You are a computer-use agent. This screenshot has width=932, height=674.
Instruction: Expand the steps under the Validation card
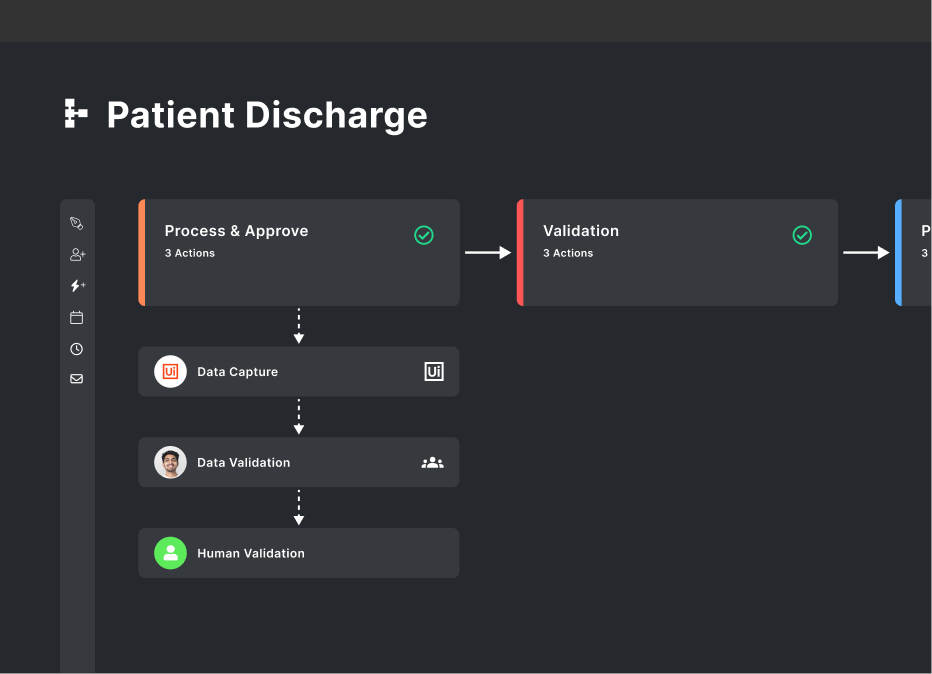[x=677, y=252]
